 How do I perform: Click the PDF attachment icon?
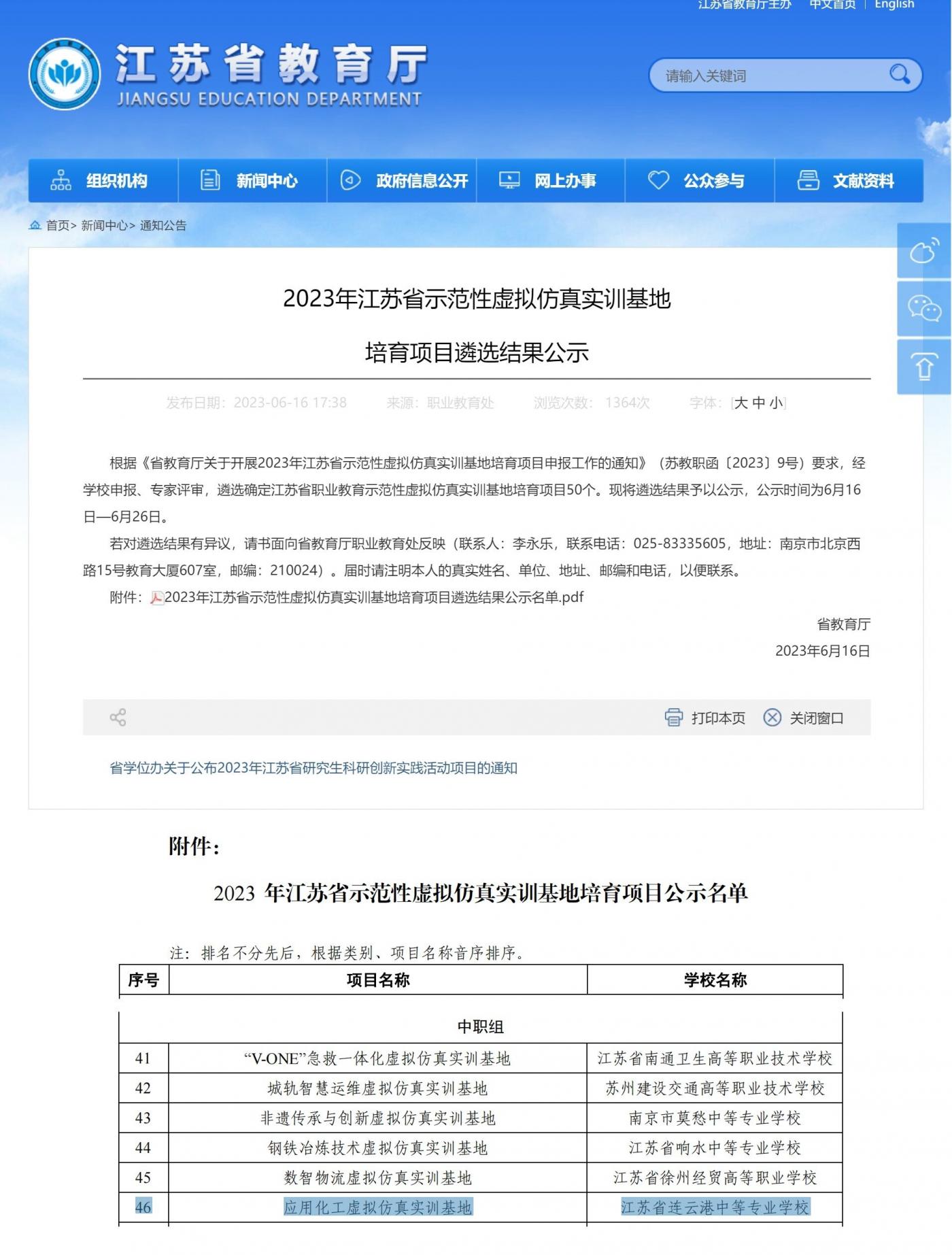pos(157,598)
